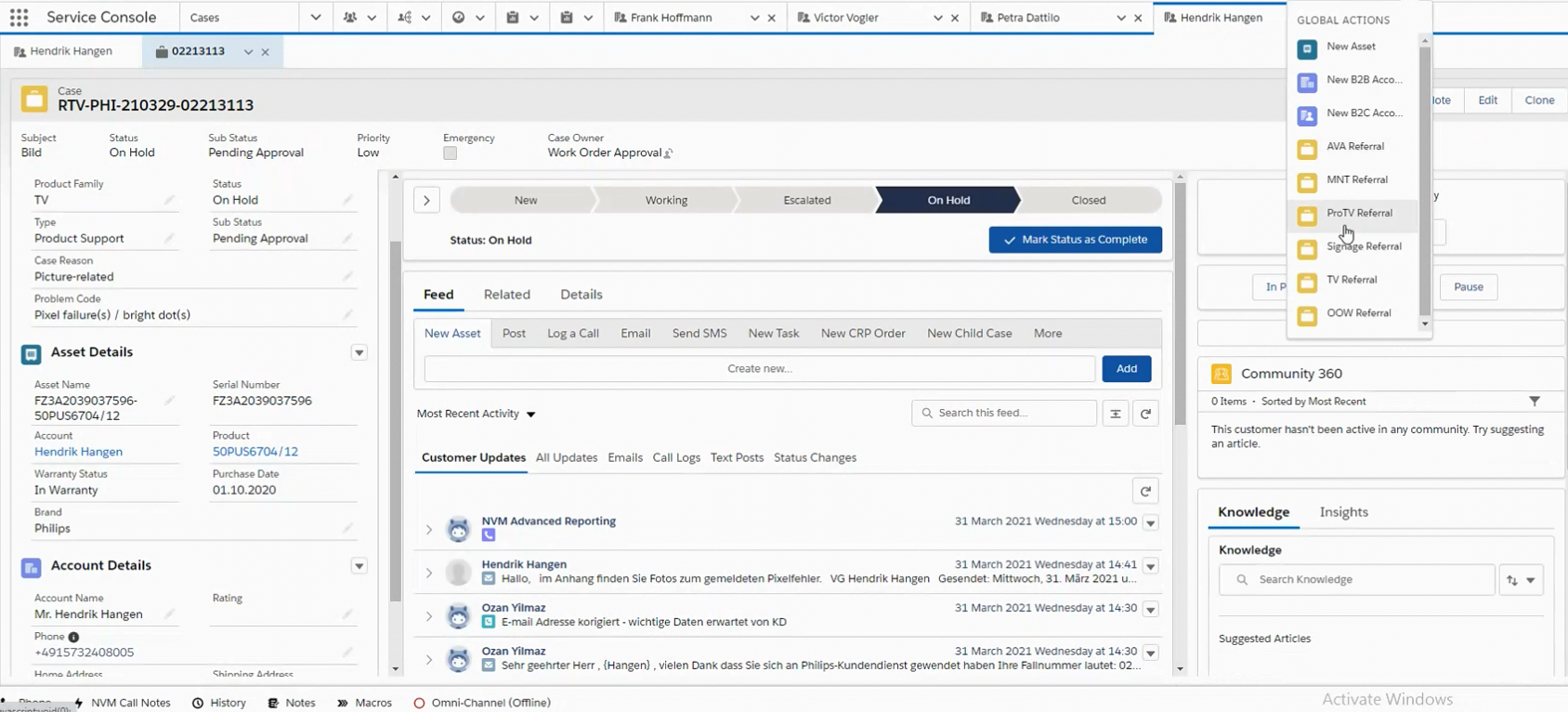1568x712 pixels.
Task: Open the Most Recent Activity sort dropdown
Action: click(x=477, y=414)
